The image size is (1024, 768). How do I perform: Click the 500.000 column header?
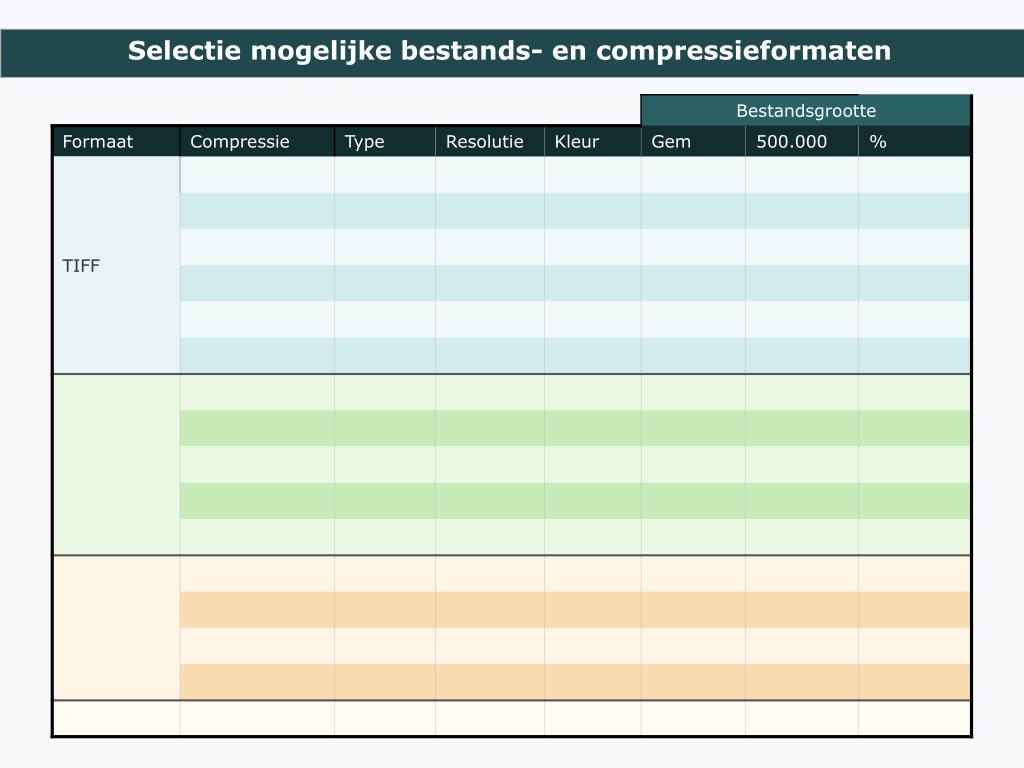pyautogui.click(x=802, y=141)
